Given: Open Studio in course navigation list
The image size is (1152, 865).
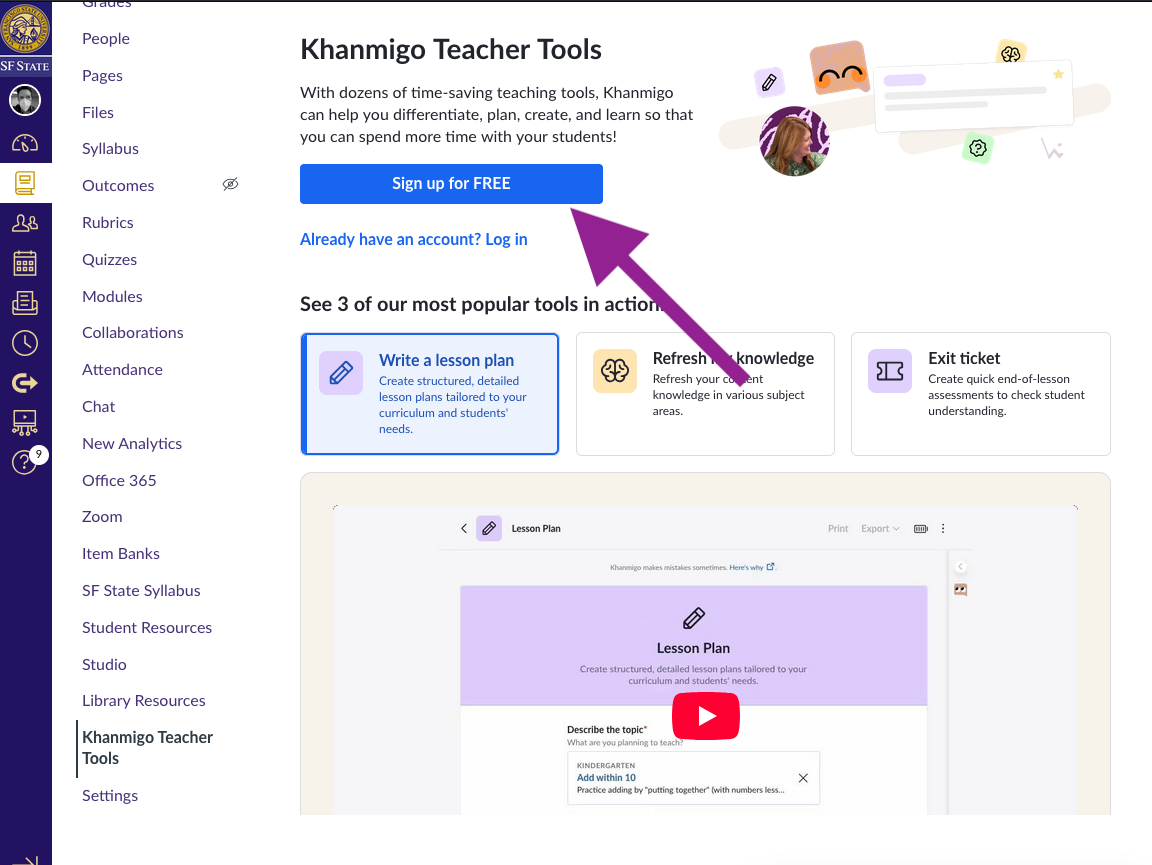Looking at the screenshot, I should click(104, 664).
